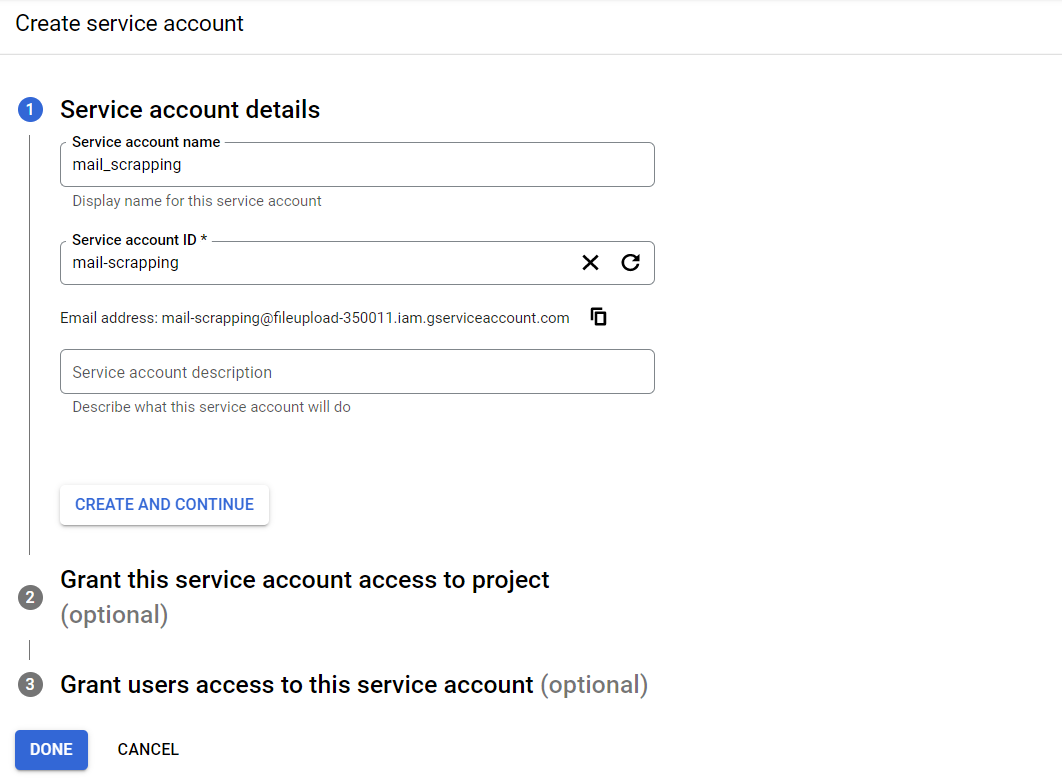Click the step 2 number circle
The image size is (1062, 782).
(30, 598)
